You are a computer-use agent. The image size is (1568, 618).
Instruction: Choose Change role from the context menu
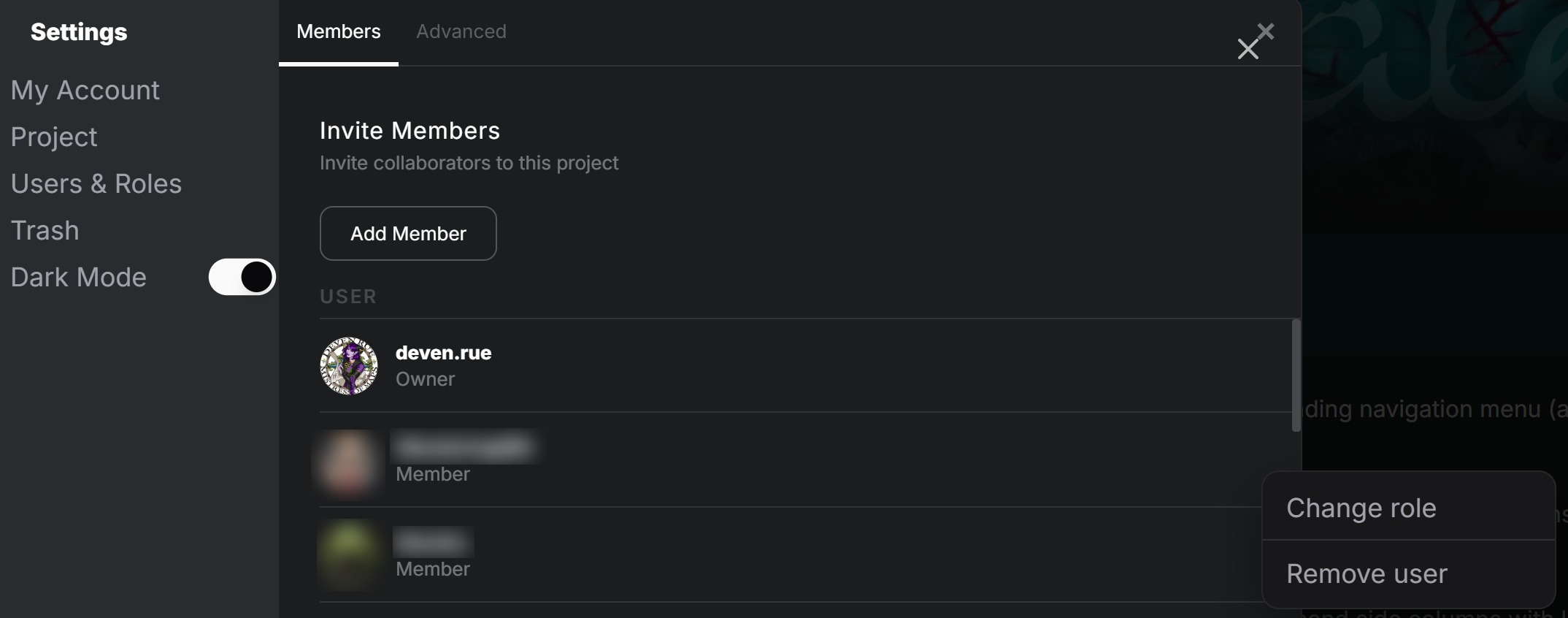click(x=1361, y=508)
